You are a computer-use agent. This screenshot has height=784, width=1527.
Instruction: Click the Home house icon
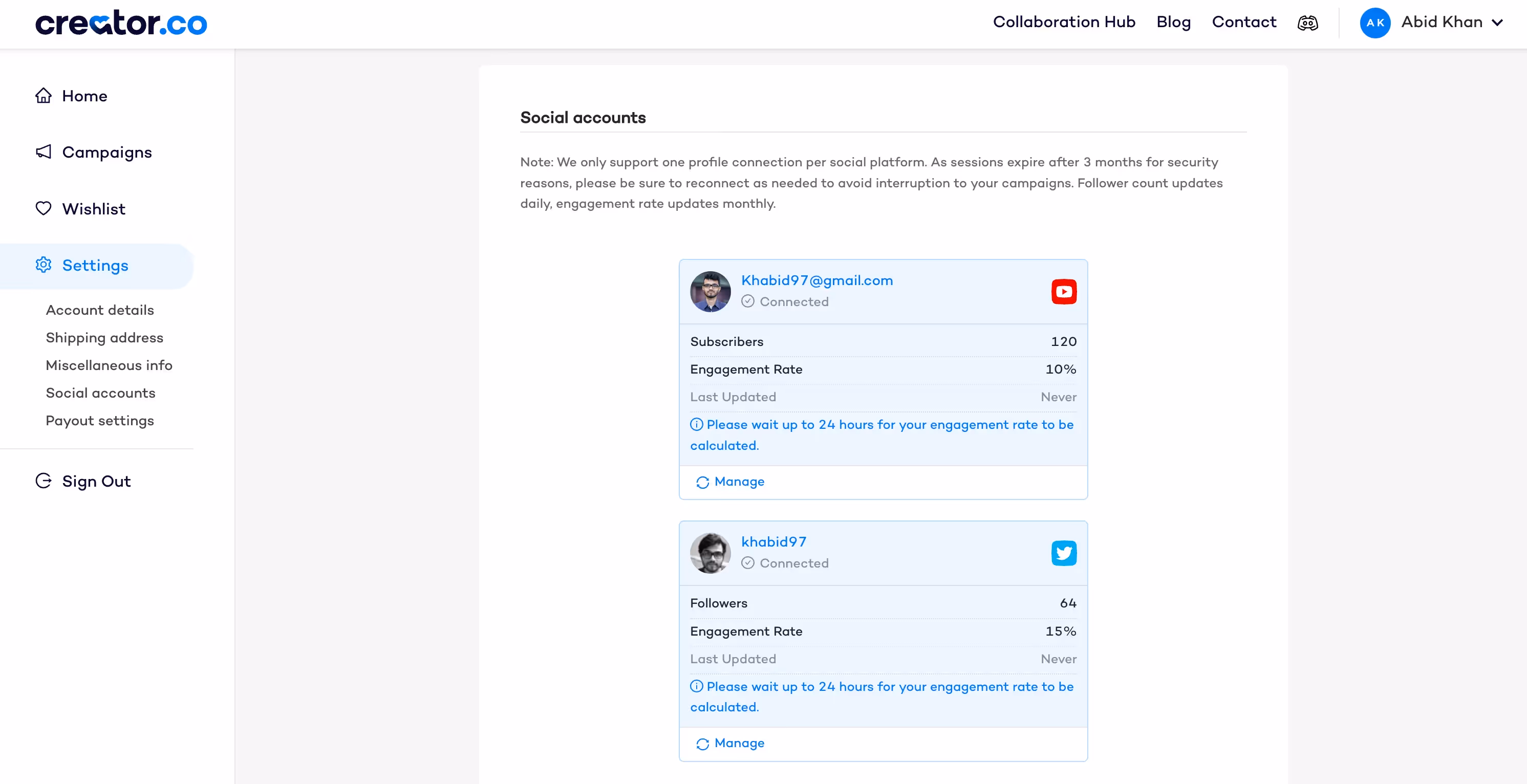pos(44,95)
